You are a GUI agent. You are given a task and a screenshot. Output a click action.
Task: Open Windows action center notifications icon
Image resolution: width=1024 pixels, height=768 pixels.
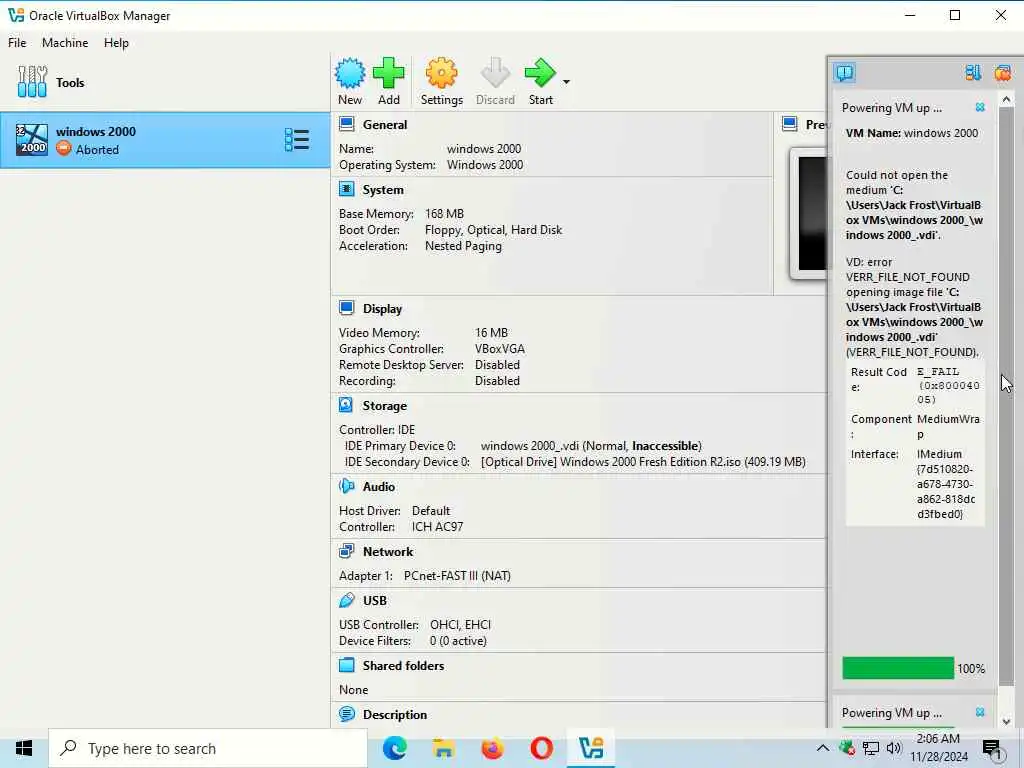pos(993,748)
